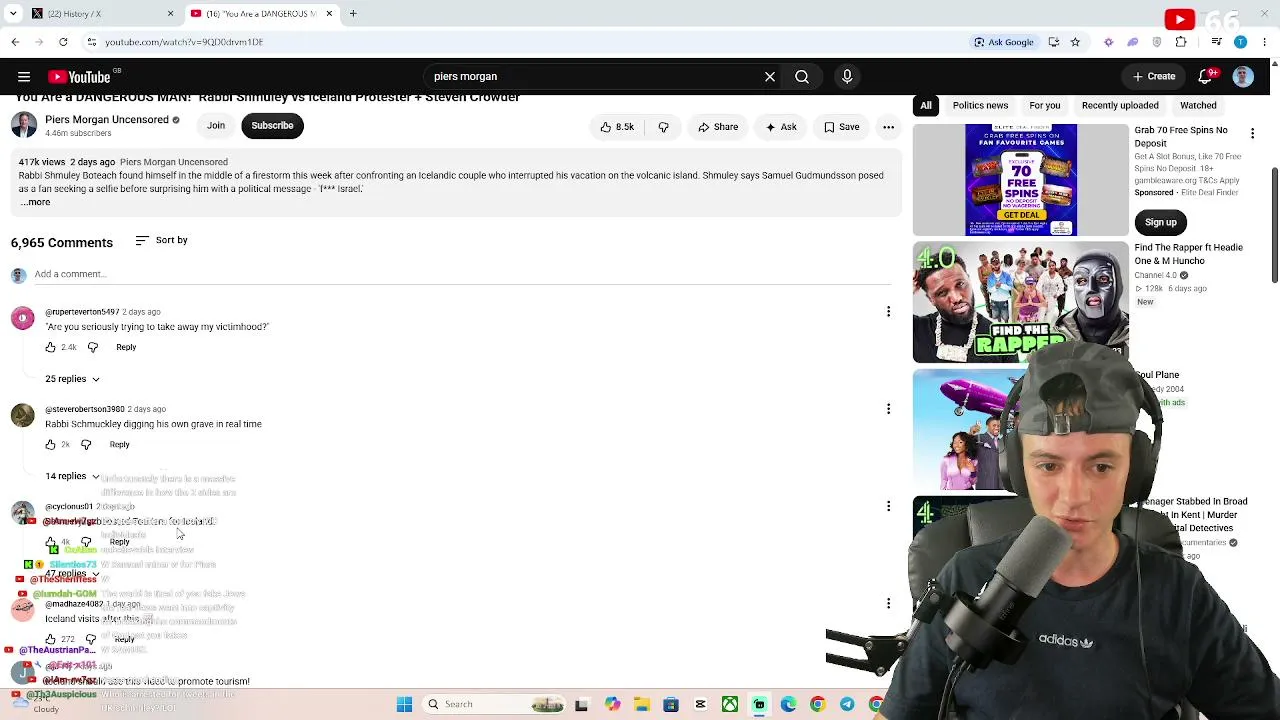Start voice search with the microphone
Viewport: 1280px width, 720px height.
click(x=847, y=77)
